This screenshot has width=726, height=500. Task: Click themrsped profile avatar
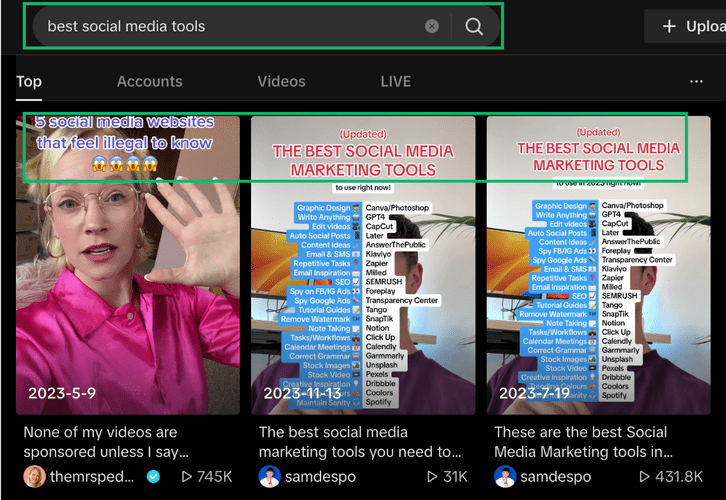point(34,476)
